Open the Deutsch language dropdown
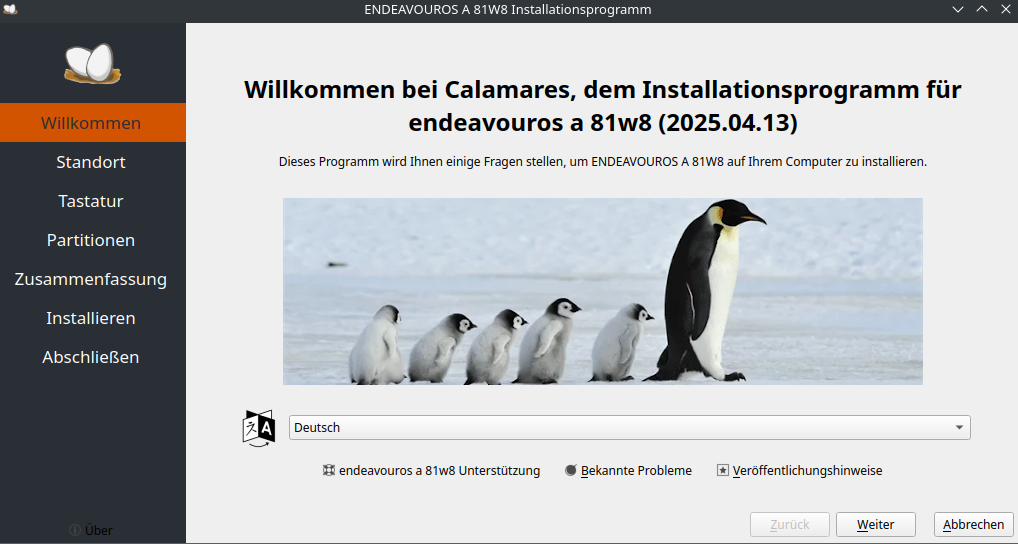The width and height of the screenshot is (1018, 544). 629,427
